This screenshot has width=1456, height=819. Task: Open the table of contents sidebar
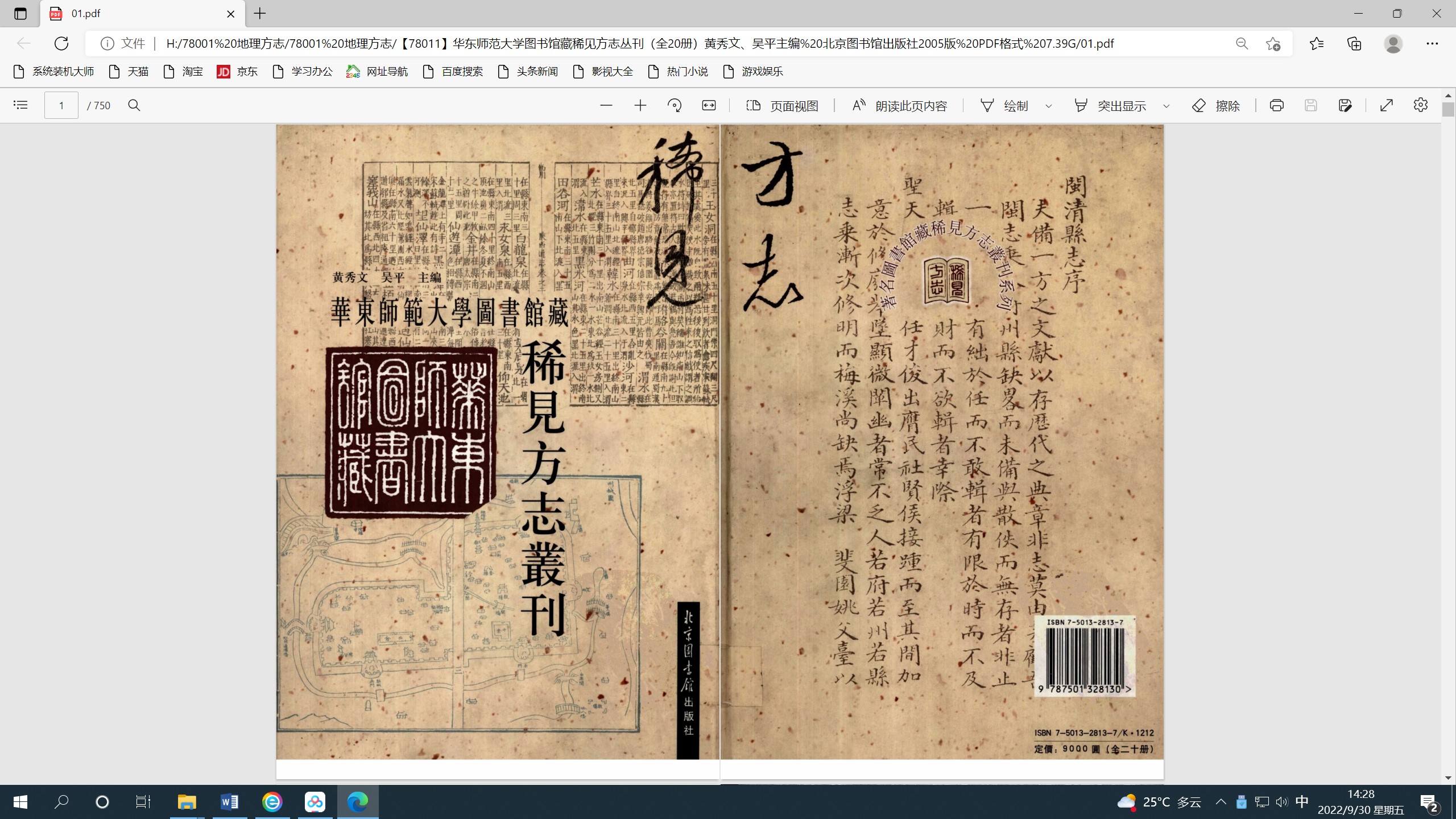[20, 105]
